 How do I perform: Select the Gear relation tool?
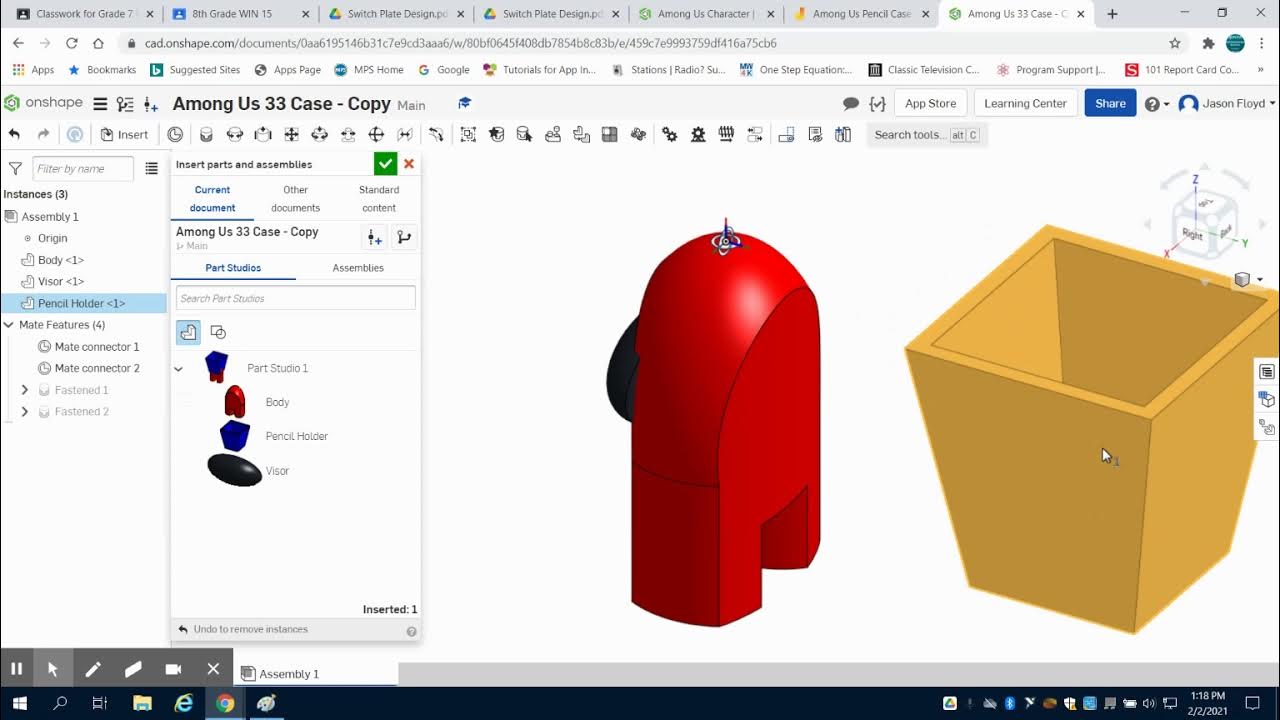click(670, 134)
